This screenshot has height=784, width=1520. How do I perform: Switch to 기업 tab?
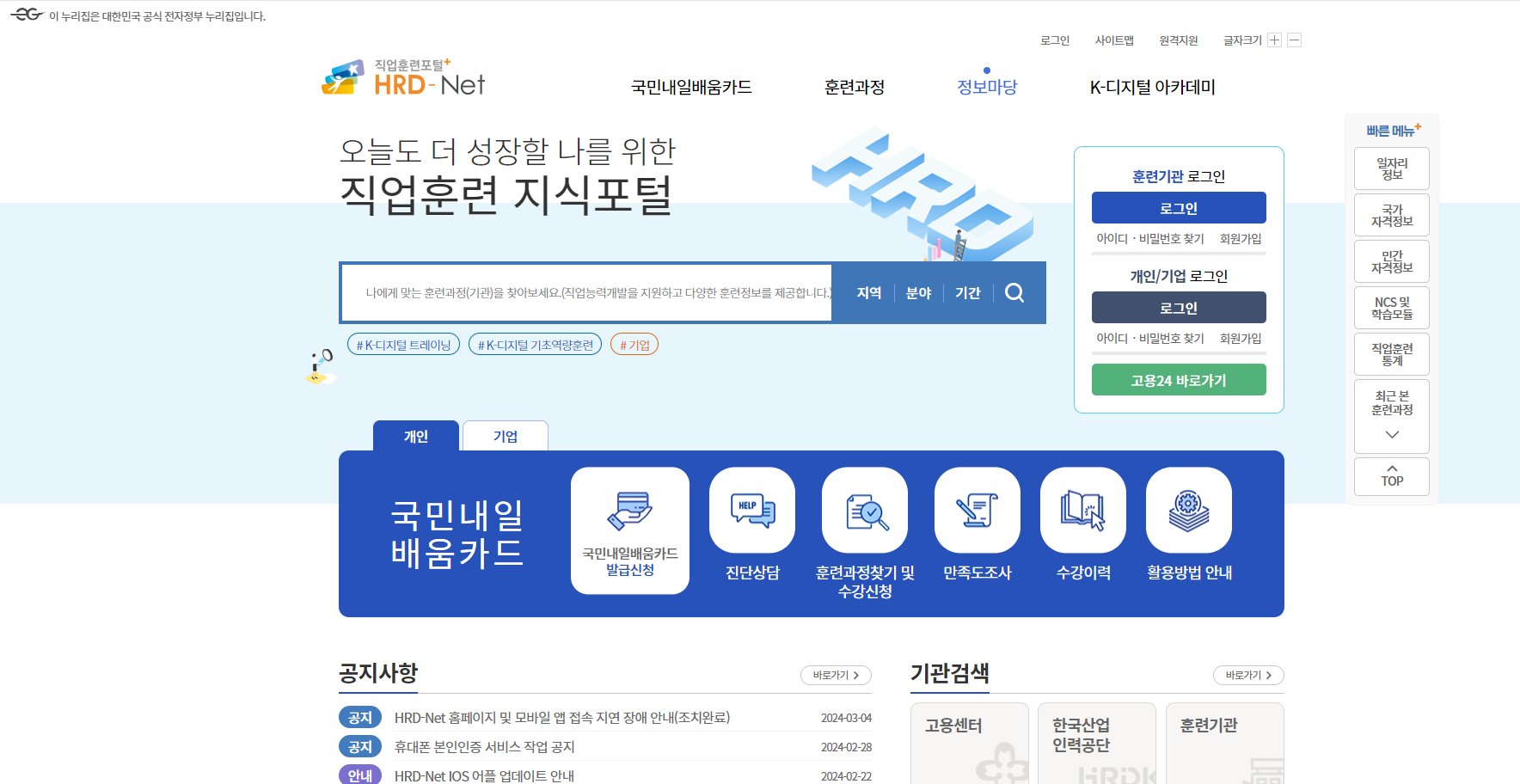pyautogui.click(x=506, y=436)
